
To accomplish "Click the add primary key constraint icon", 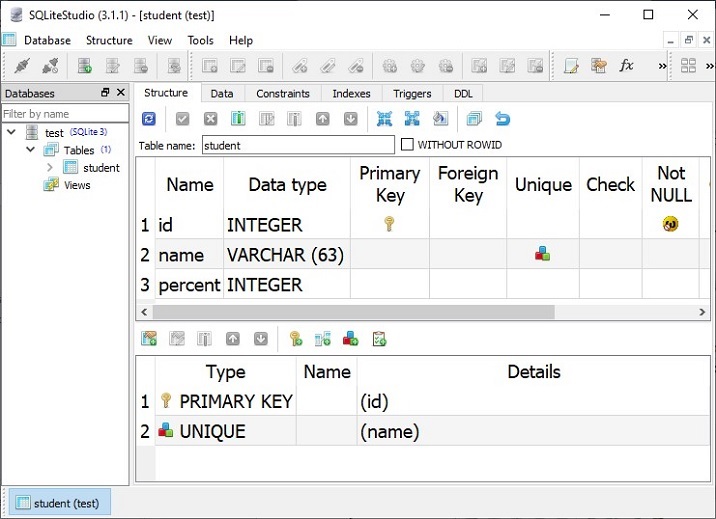I will (x=296, y=339).
